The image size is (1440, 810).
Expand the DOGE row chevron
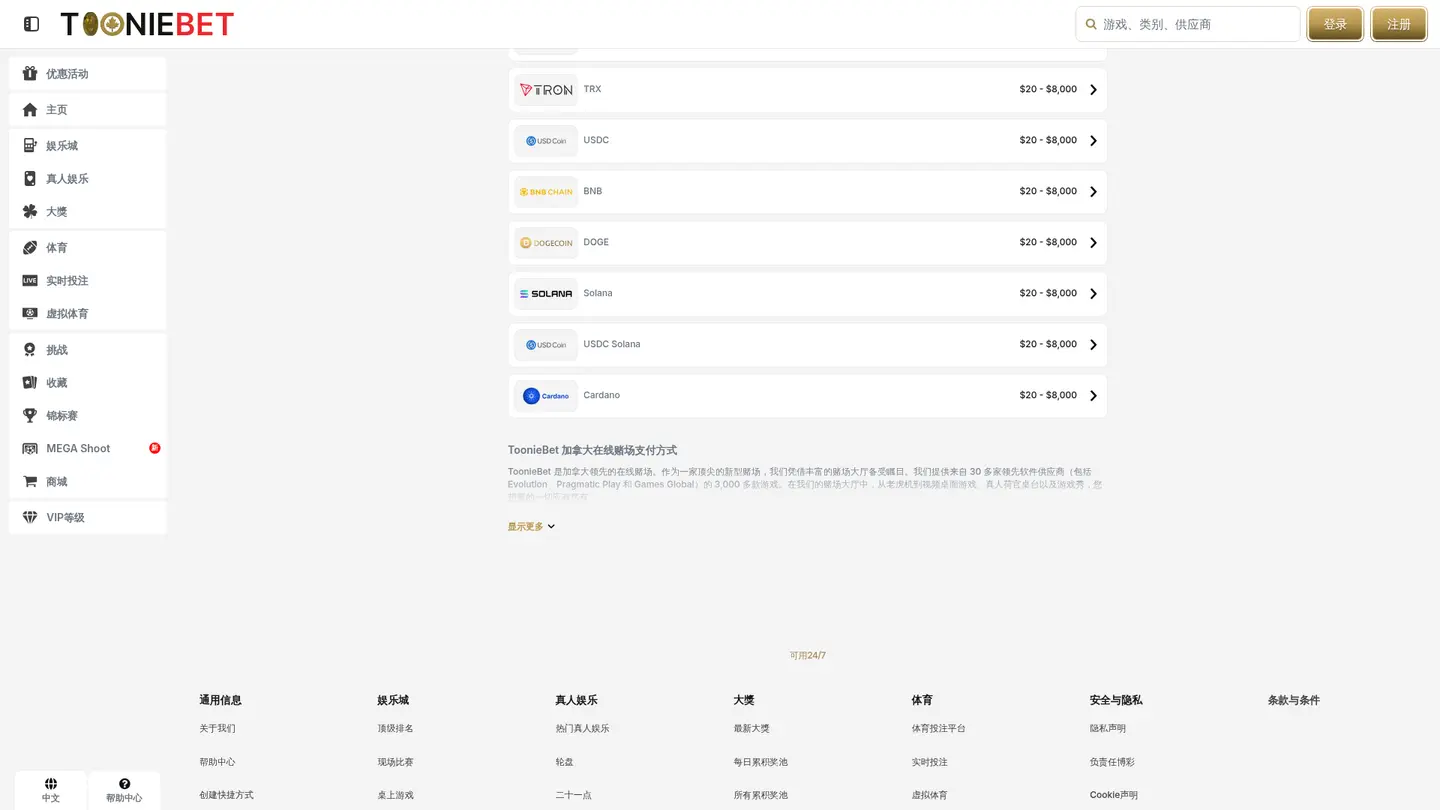point(1093,243)
